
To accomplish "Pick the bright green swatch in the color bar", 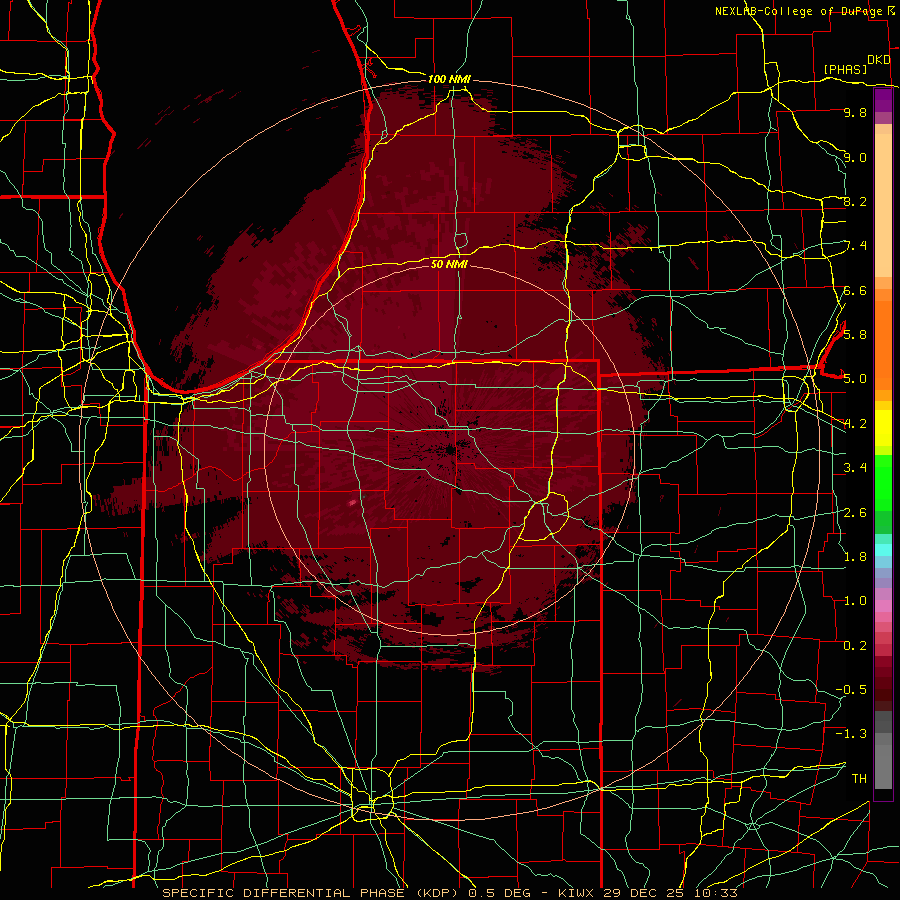I will [883, 482].
